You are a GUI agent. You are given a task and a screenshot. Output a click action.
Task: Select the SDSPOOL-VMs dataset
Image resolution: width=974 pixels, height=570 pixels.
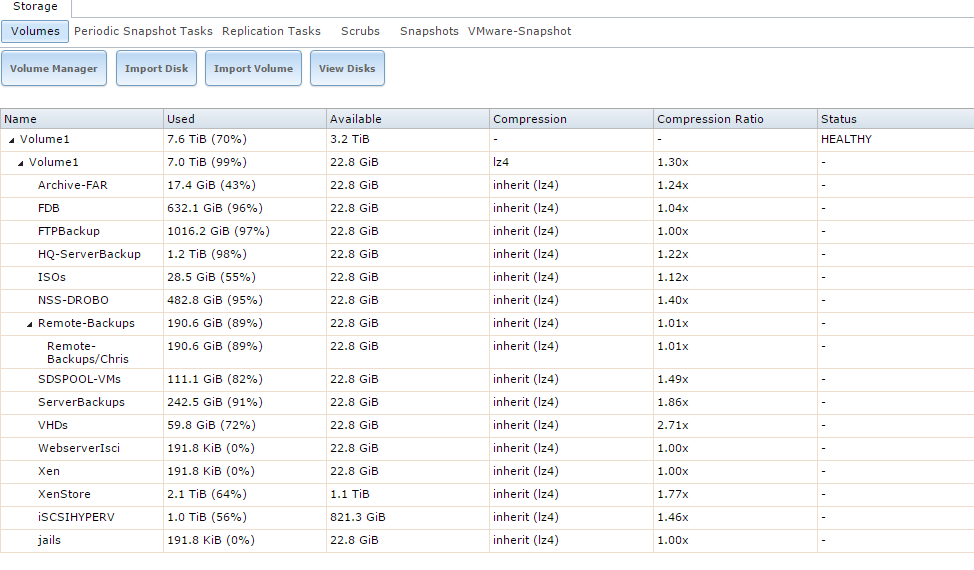pyautogui.click(x=80, y=379)
